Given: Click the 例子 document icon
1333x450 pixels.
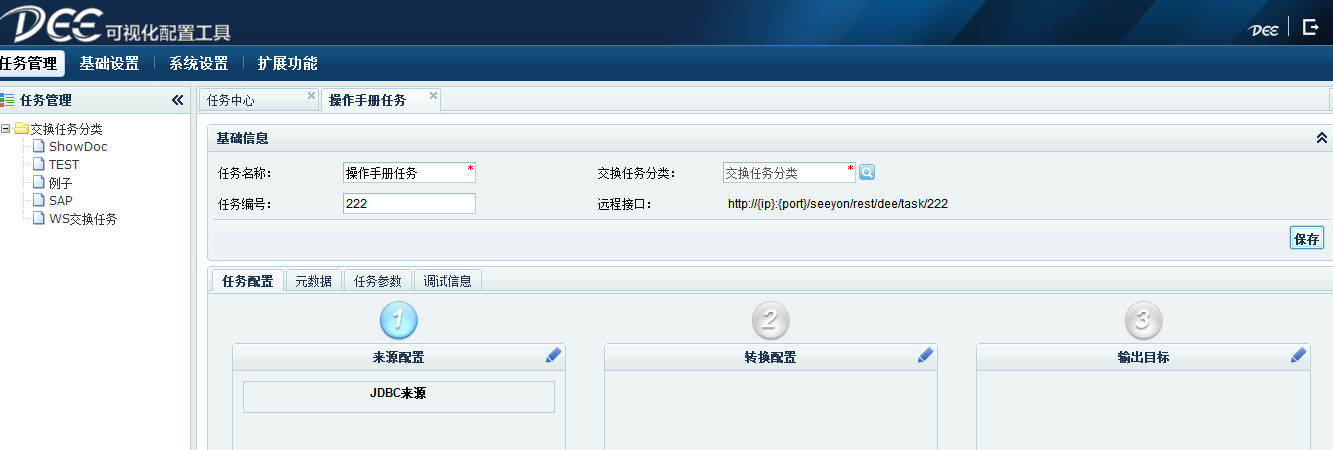Looking at the screenshot, I should [40, 182].
